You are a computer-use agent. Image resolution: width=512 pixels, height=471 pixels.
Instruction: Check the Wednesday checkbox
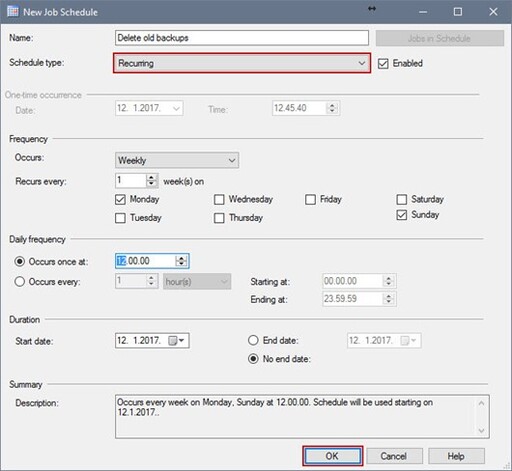coord(219,199)
